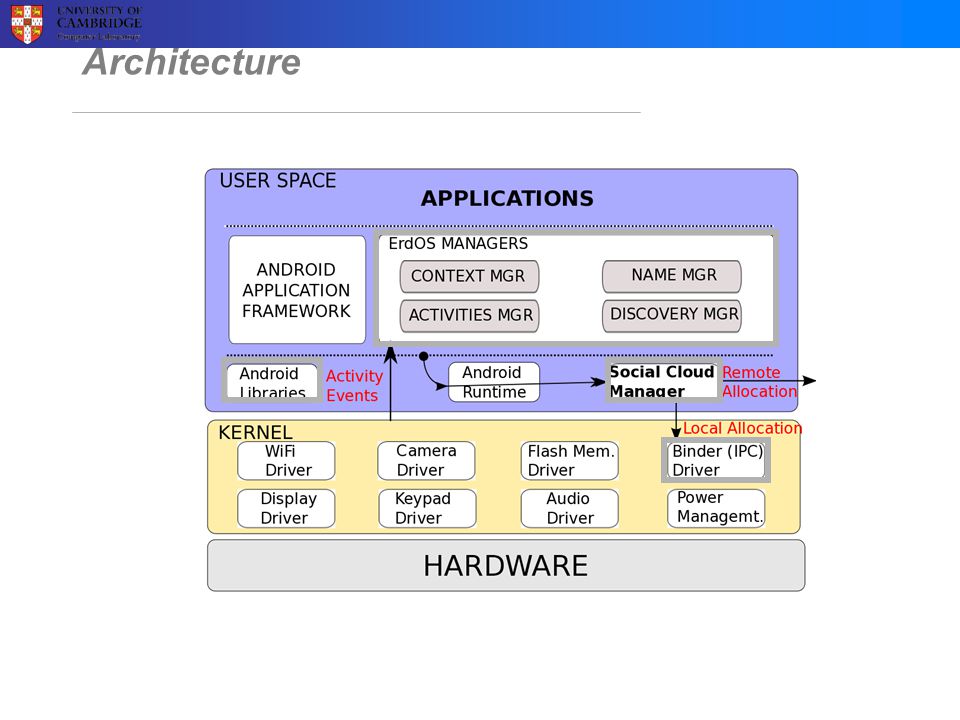Click the University of Cambridge header text
960x720 pixels.
[x=99, y=23]
